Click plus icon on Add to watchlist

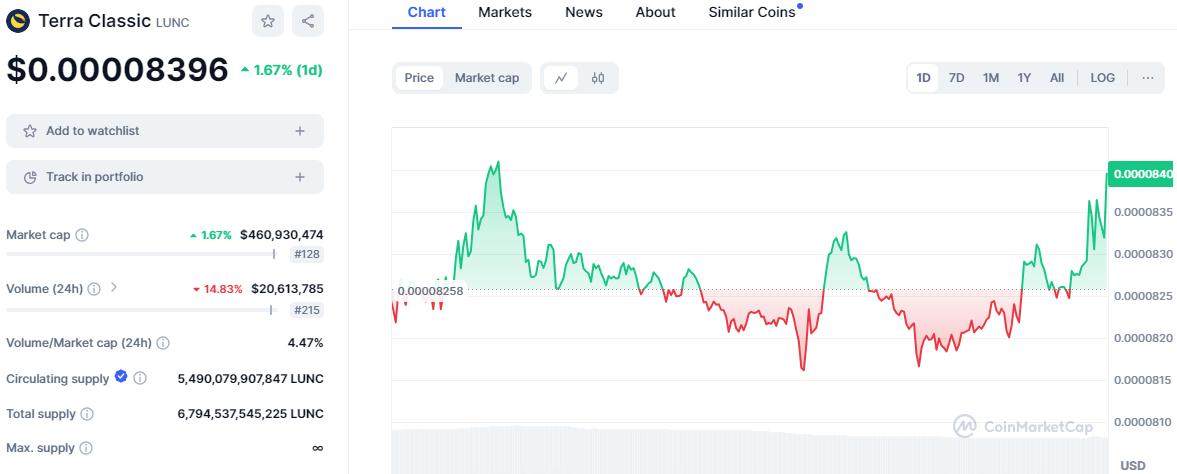click(300, 131)
